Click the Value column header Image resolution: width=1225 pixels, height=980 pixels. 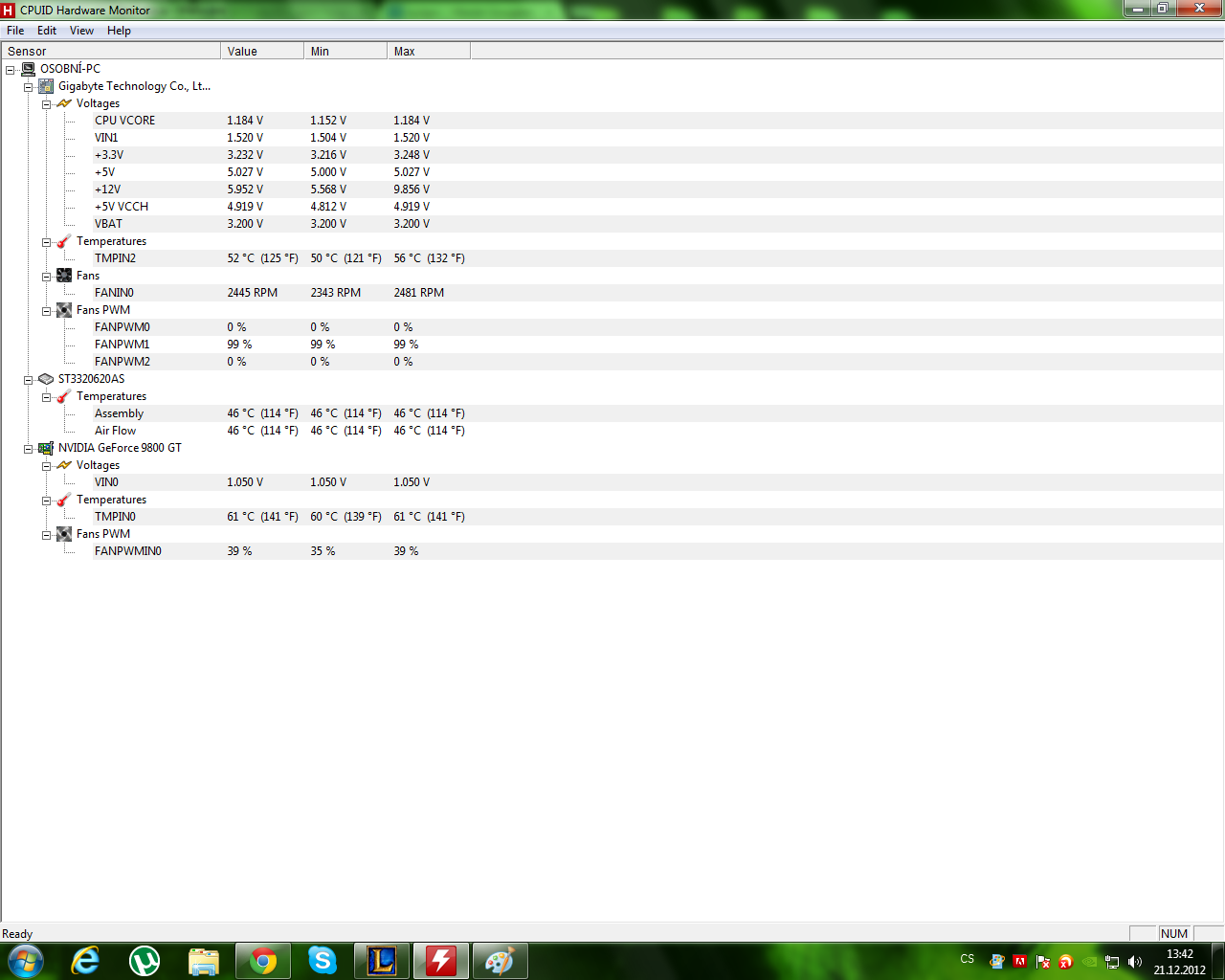(x=262, y=51)
